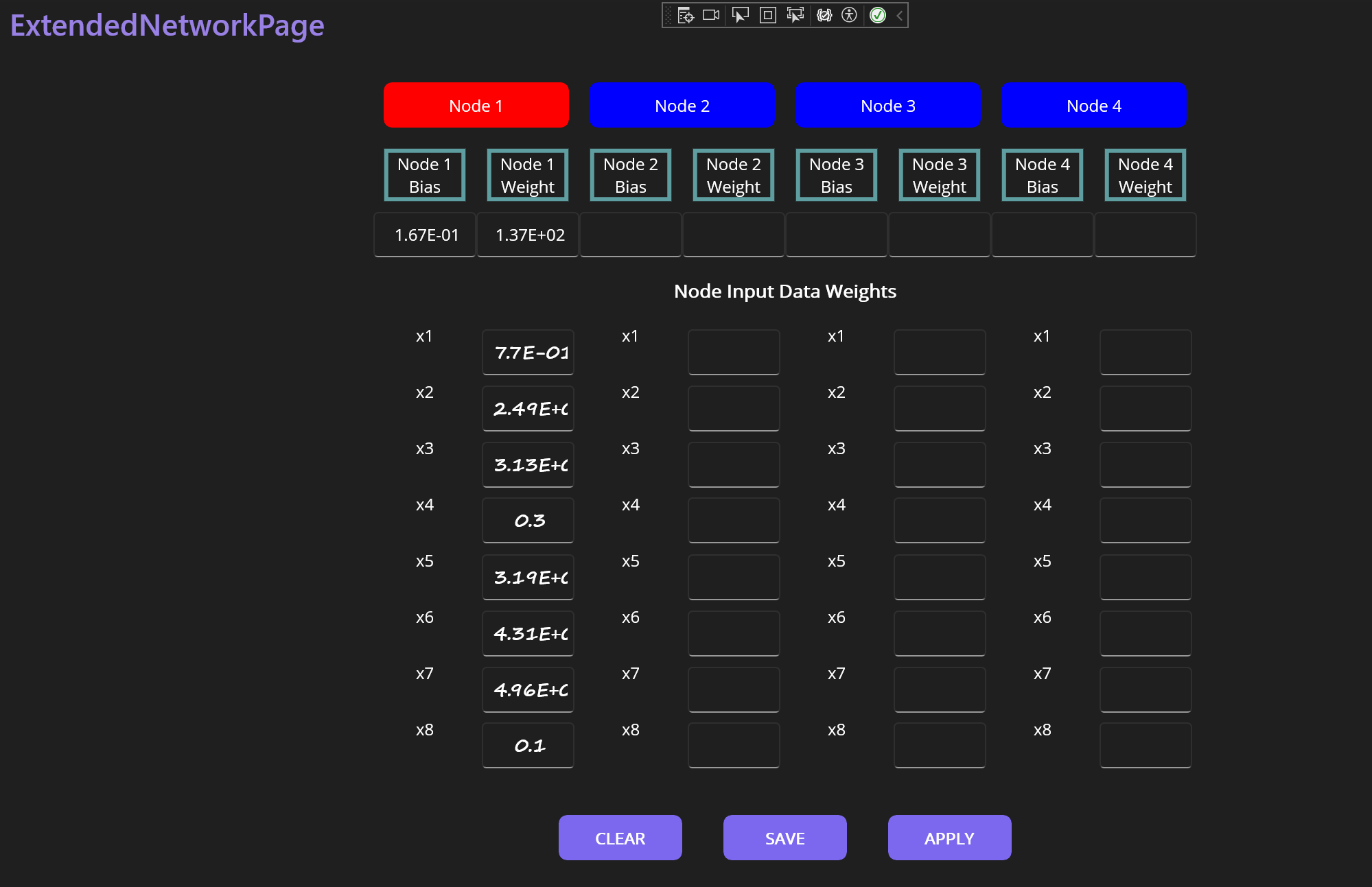Open the Live Visual Tree icon
1372x887 pixels.
685,15
